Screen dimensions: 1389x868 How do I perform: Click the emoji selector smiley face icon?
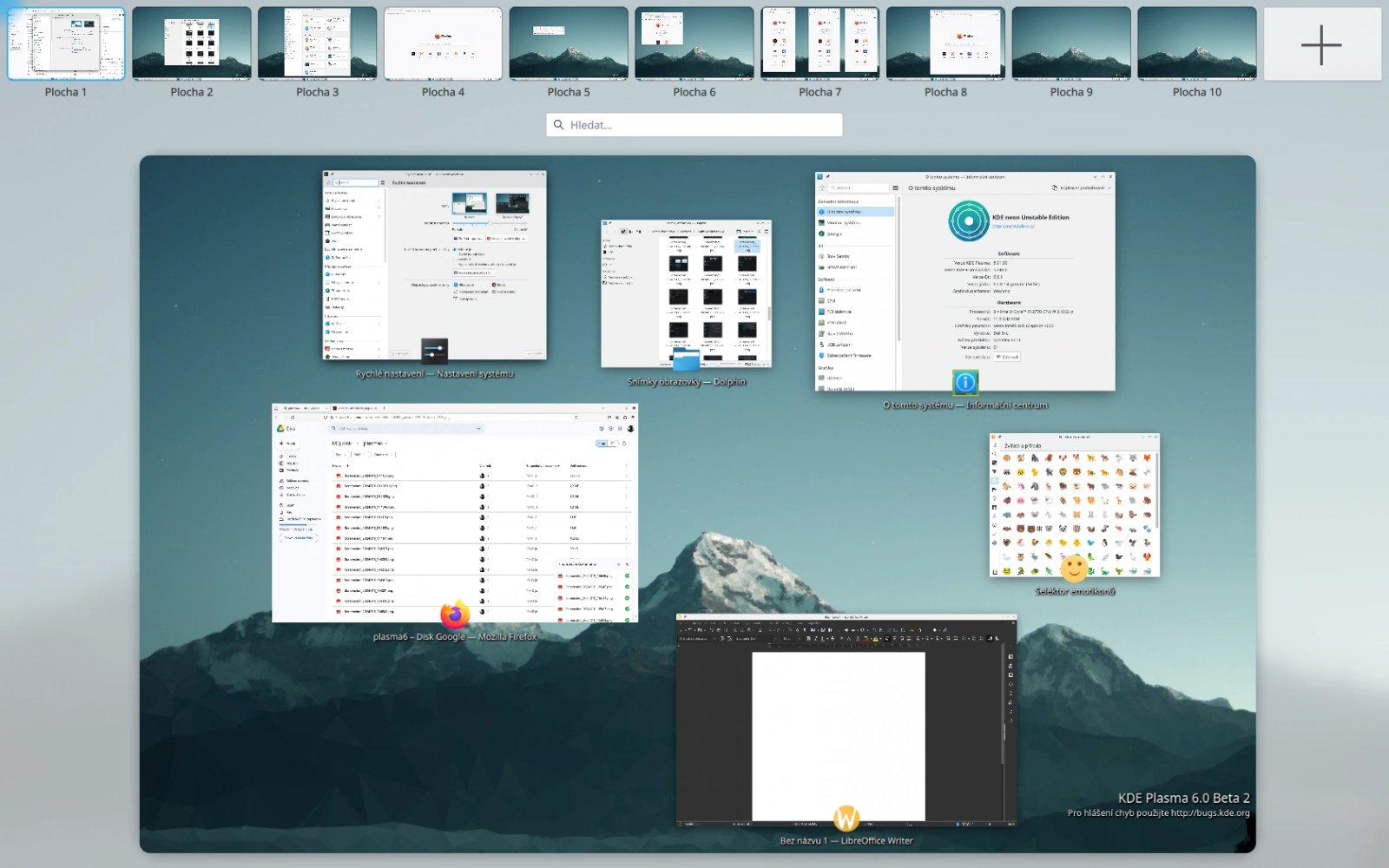(1075, 569)
